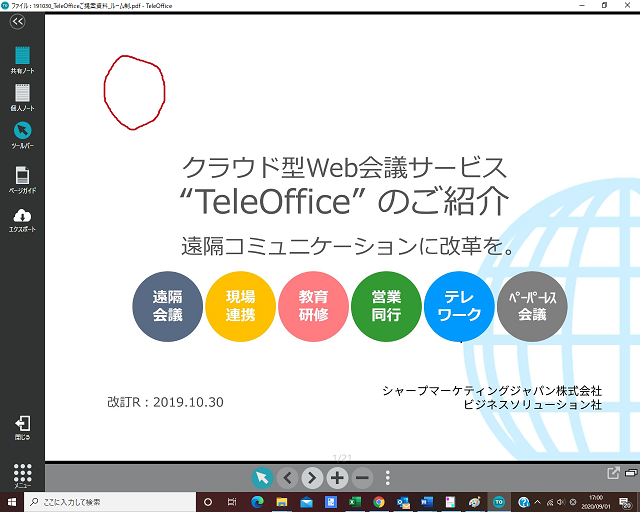640x512 pixels.
Task: Click the テレワーク blue circle
Action: (x=459, y=306)
